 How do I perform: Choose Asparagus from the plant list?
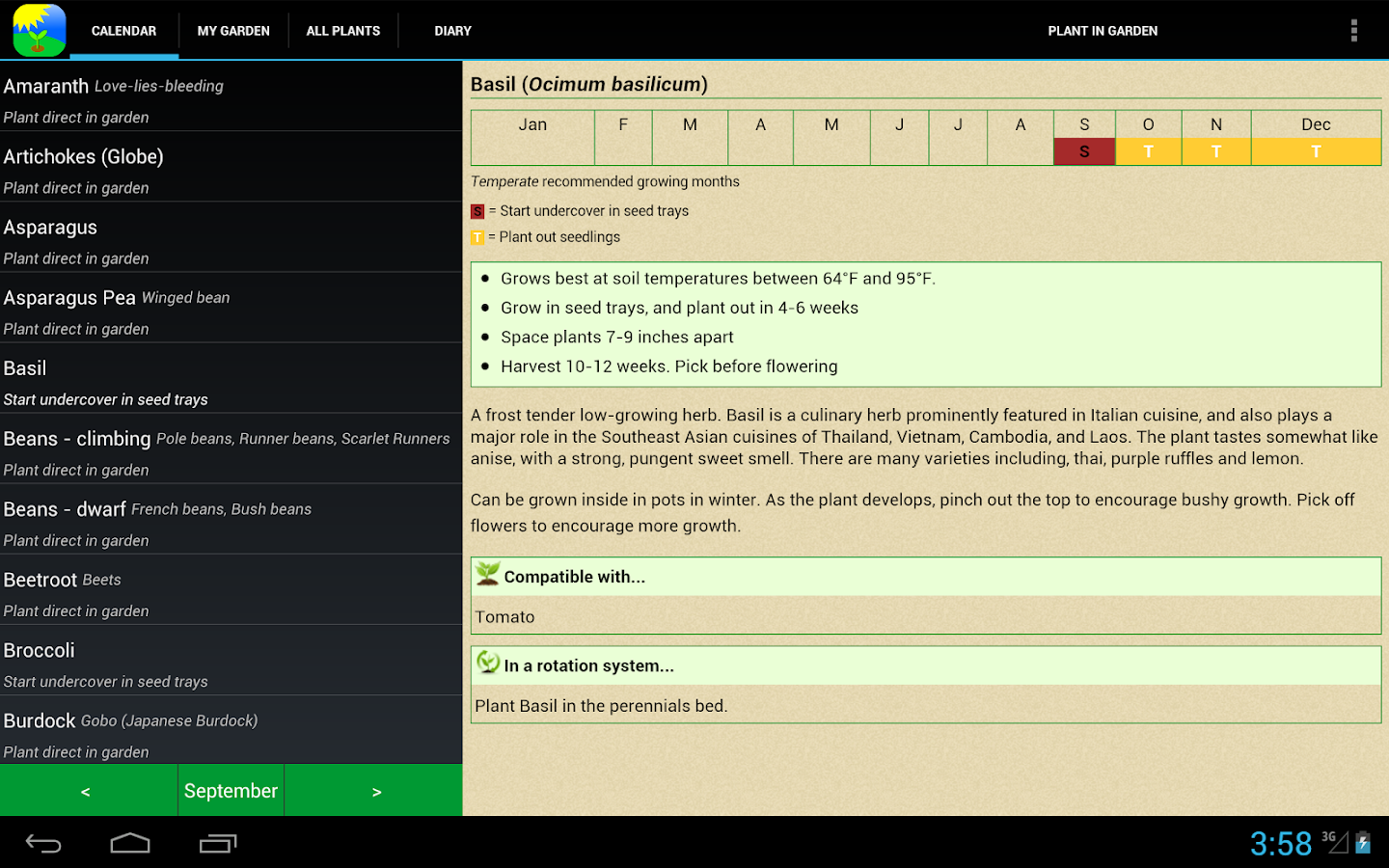coord(231,237)
